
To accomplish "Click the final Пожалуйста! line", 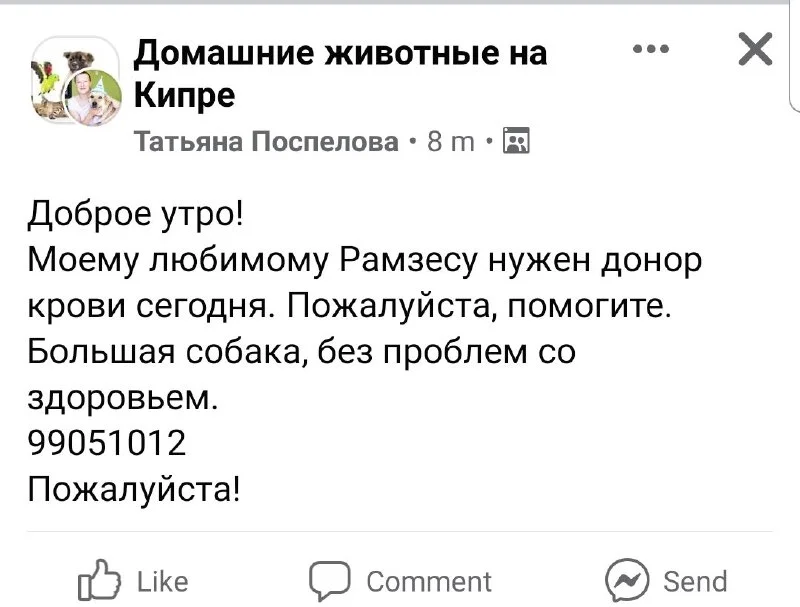I will [x=134, y=490].
